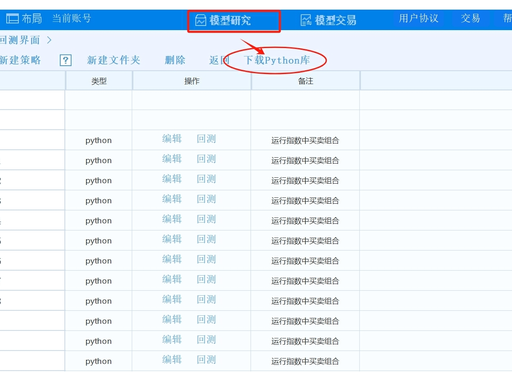512x384 pixels.
Task: Click the 备注 column header
Action: 305,81
